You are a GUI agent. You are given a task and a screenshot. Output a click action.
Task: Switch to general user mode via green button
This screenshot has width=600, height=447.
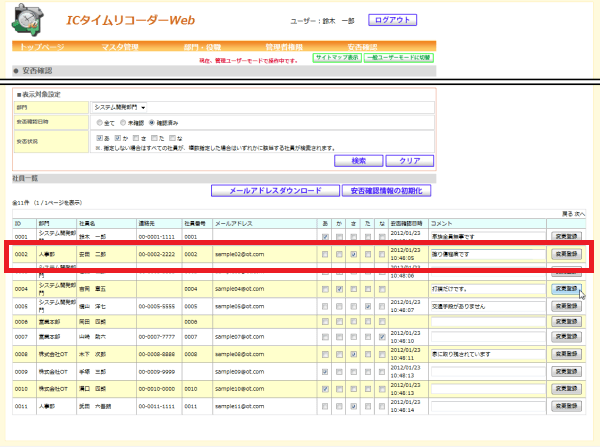click(x=399, y=58)
